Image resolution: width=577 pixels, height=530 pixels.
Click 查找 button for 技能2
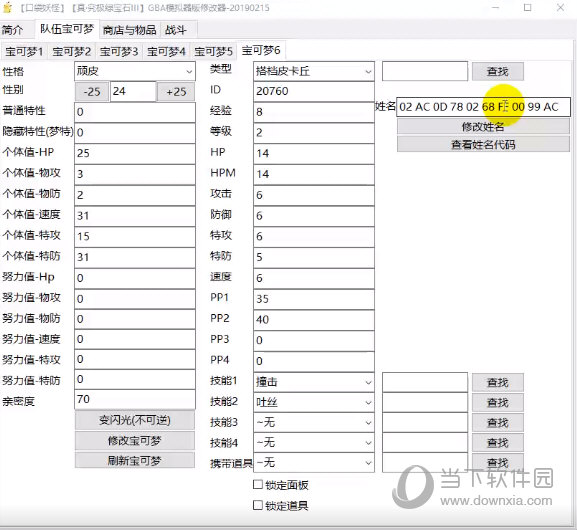498,403
